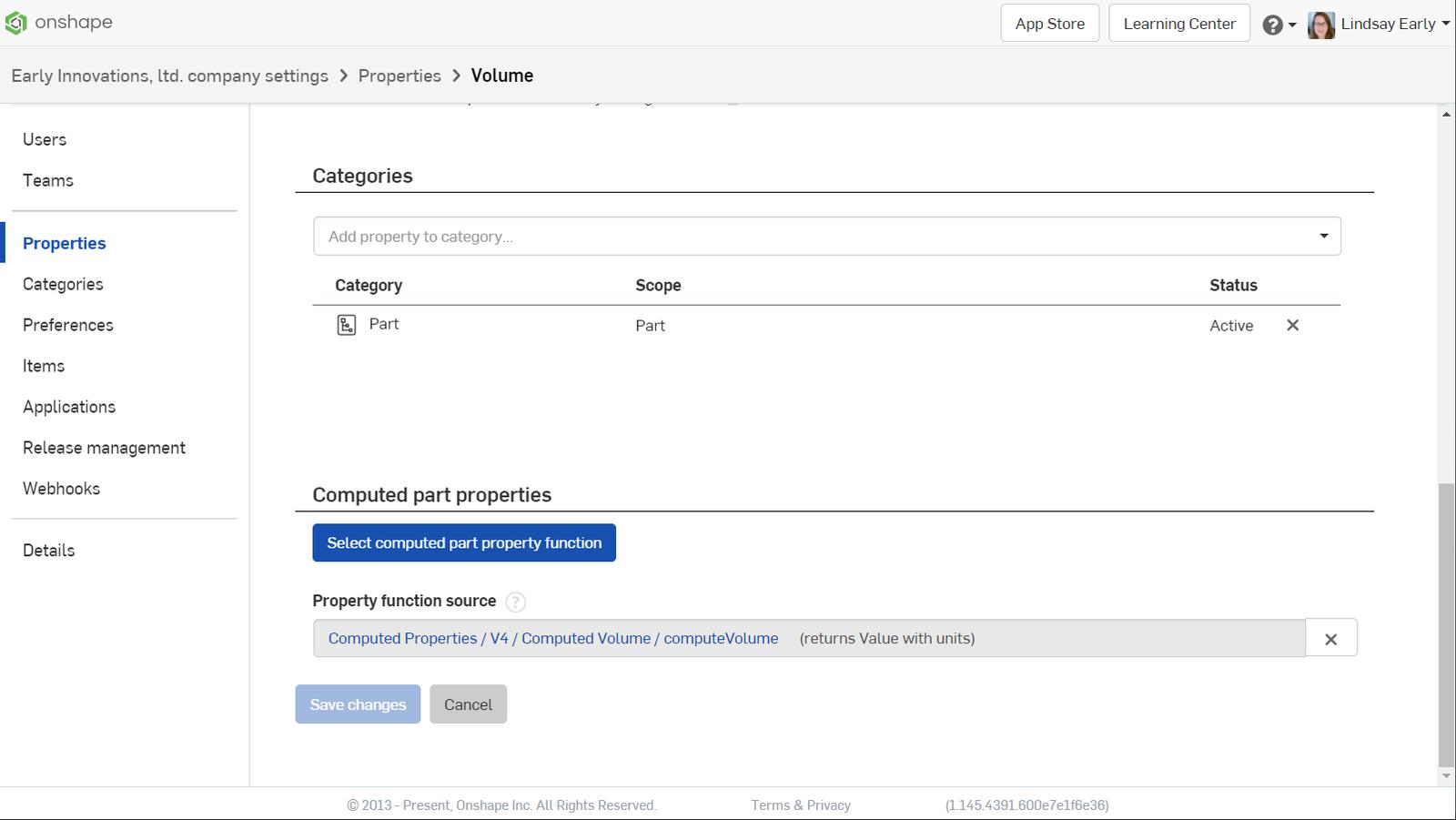Screen dimensions: 1456x820
Task: Remove the Part category with X
Action: pyautogui.click(x=1292, y=325)
